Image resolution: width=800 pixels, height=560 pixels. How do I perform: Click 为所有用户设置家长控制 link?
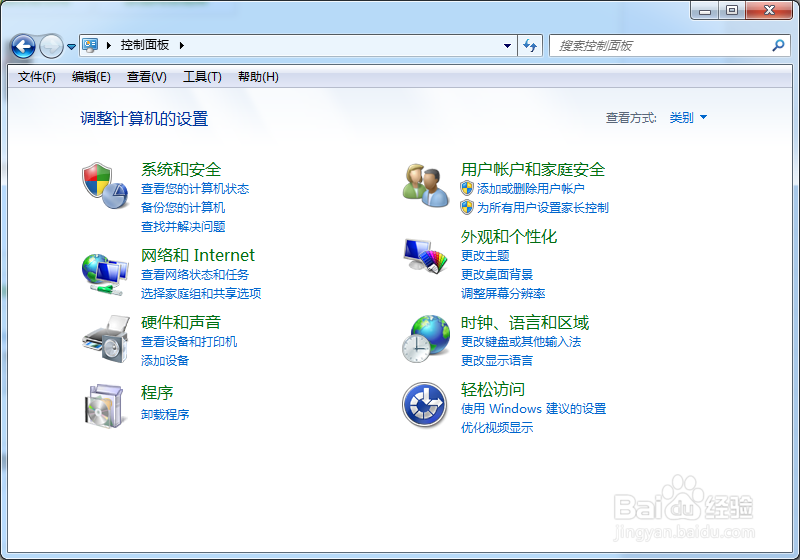point(542,208)
